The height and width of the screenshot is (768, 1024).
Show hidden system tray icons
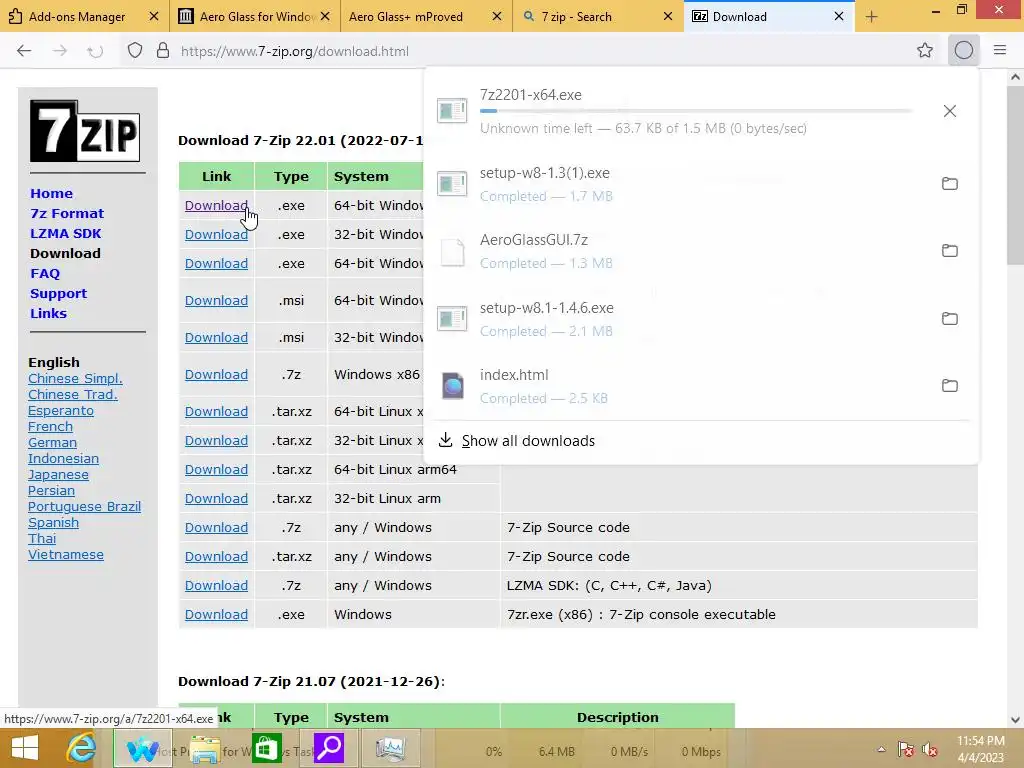coord(881,750)
